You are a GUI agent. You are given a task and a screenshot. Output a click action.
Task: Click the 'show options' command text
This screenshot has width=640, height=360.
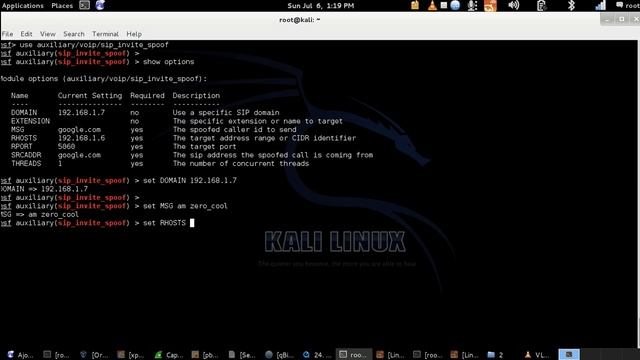pyautogui.click(x=169, y=62)
